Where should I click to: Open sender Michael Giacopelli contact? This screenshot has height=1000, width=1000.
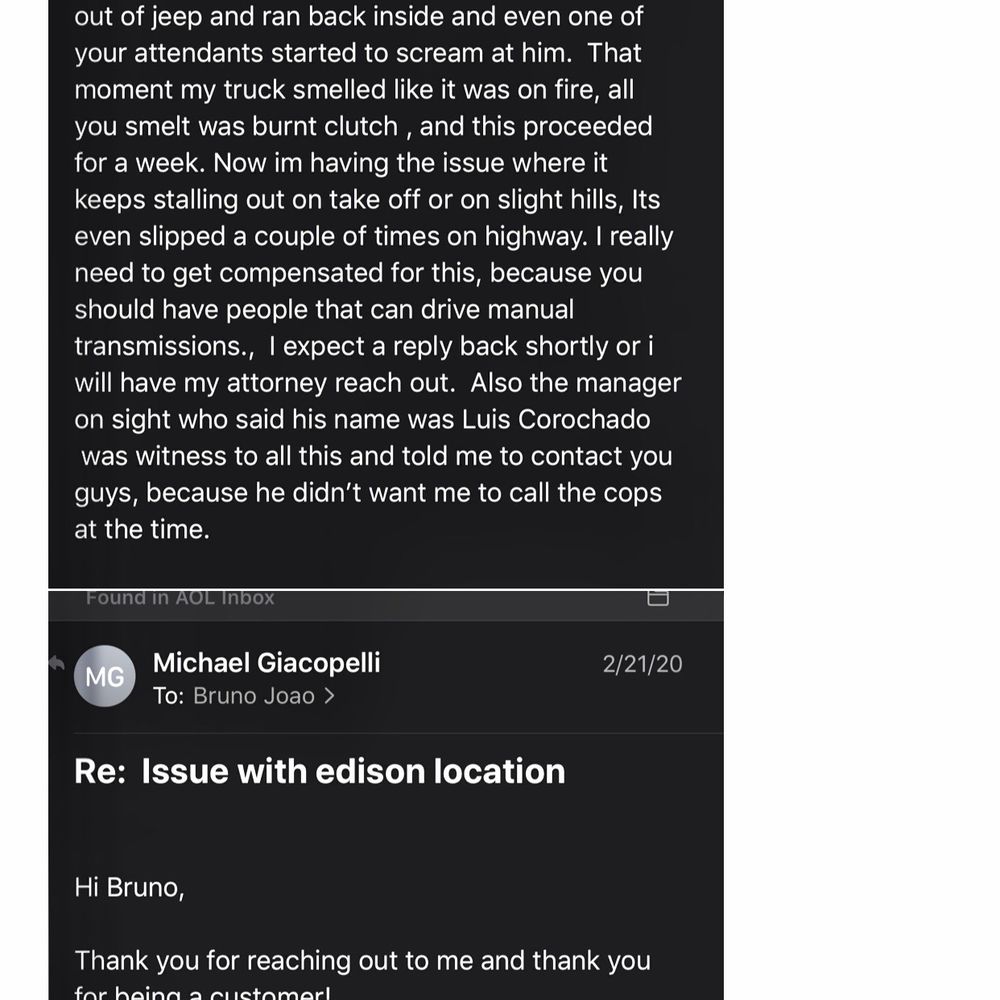point(267,663)
